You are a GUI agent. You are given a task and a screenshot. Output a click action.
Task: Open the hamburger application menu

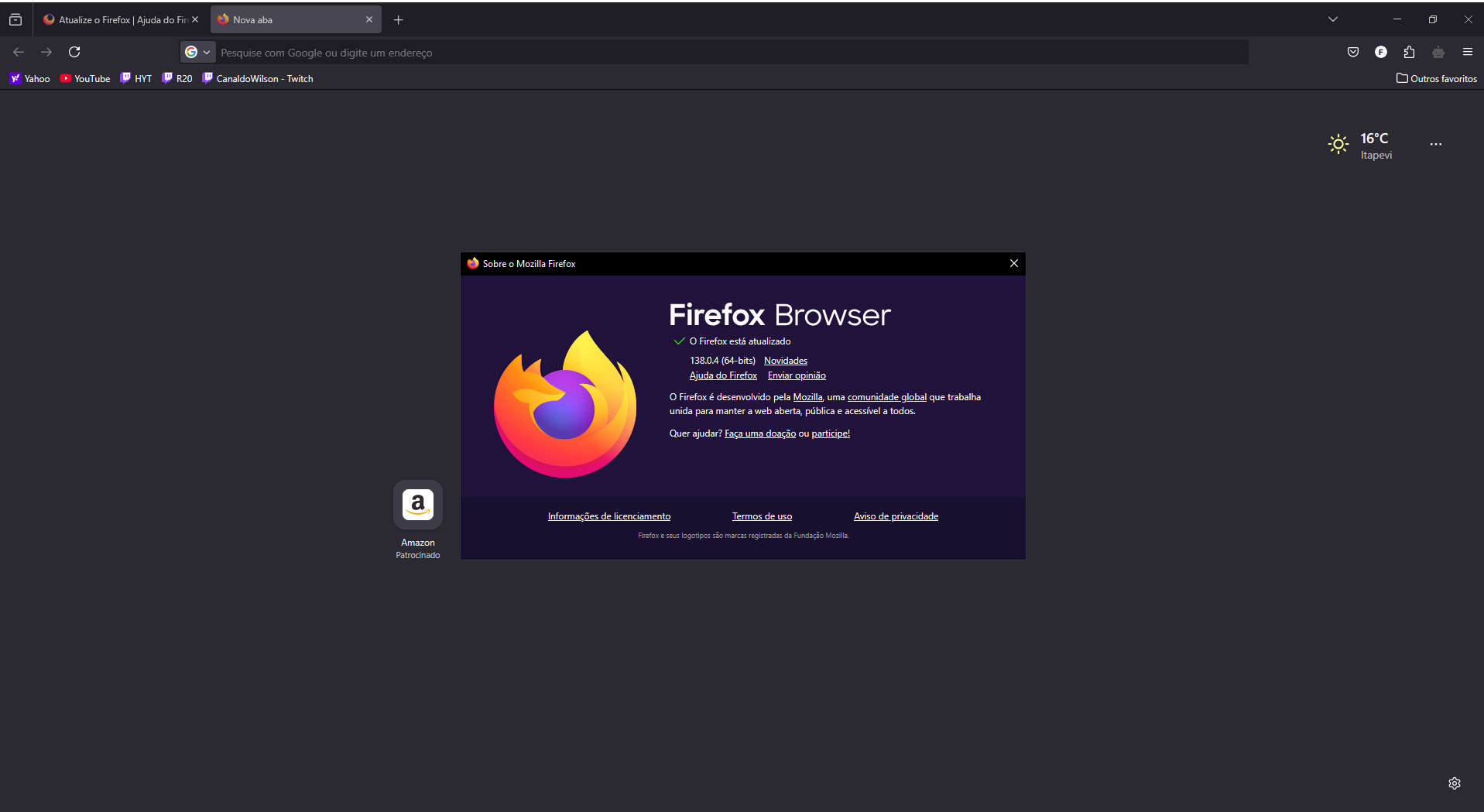(1467, 52)
